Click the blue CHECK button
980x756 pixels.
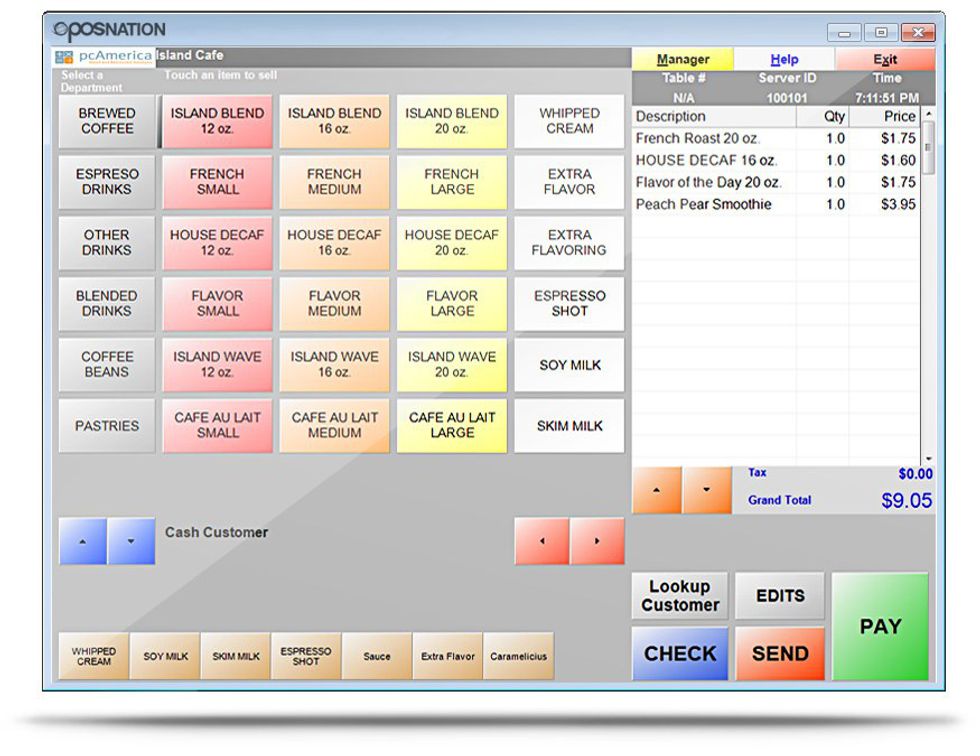(x=680, y=654)
